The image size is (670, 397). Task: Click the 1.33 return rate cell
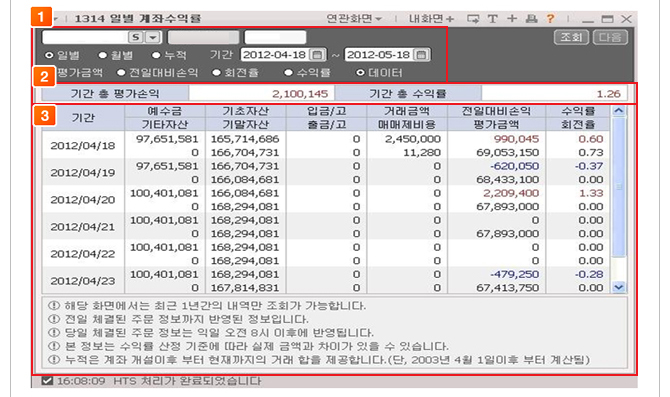click(591, 193)
